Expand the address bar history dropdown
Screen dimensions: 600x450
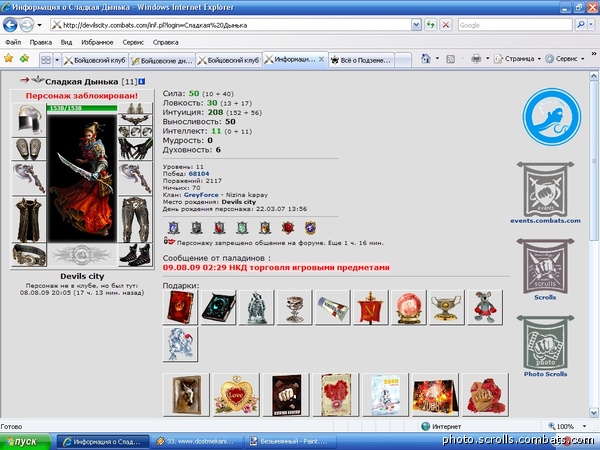(x=416, y=25)
